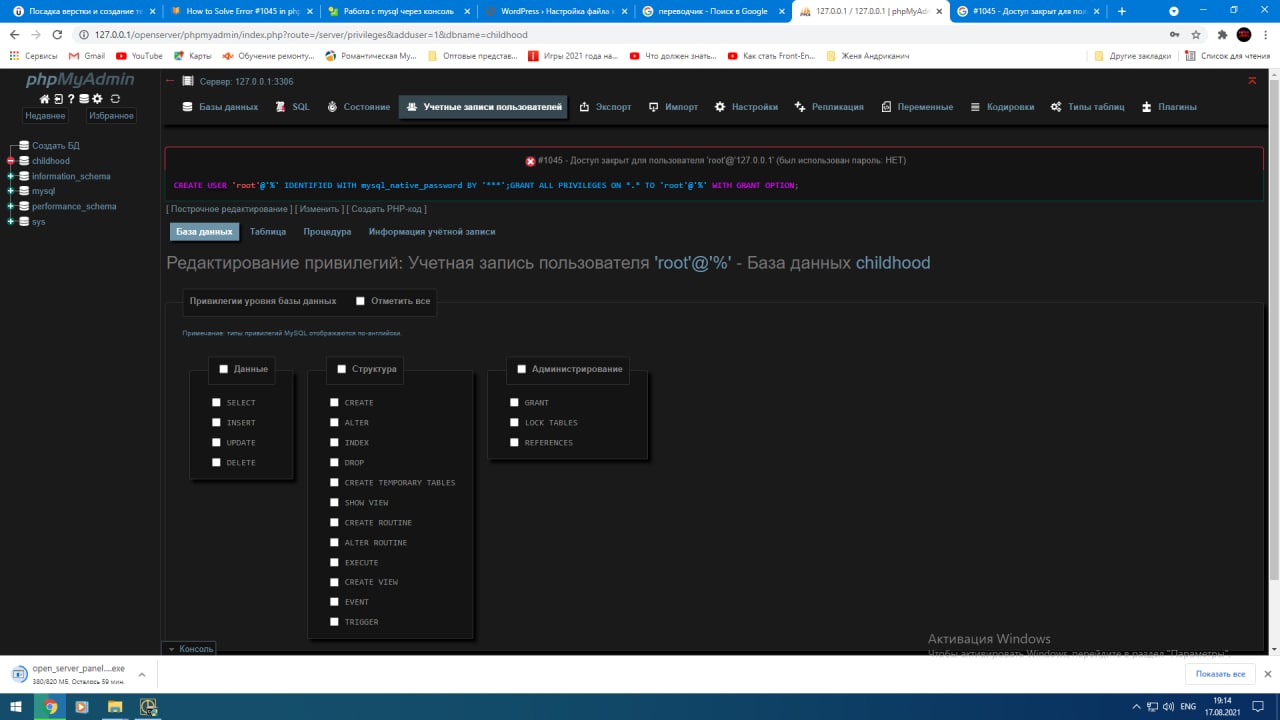Open Chrome extensions puzzle icon

[x=1222, y=34]
